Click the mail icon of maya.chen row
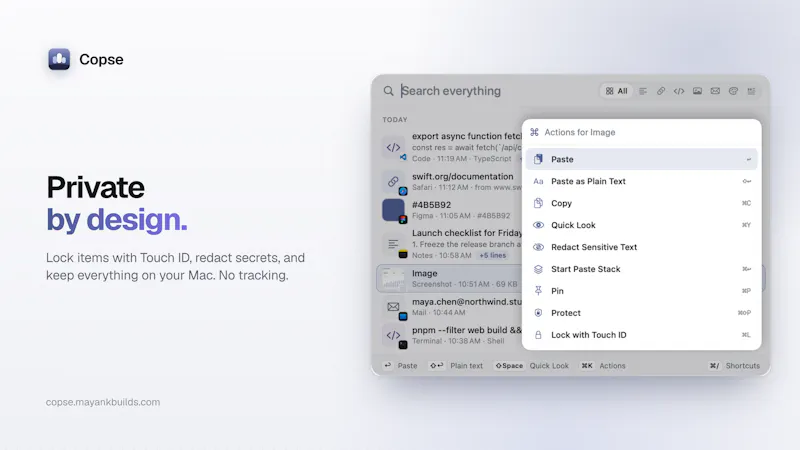800x450 pixels. [393, 307]
